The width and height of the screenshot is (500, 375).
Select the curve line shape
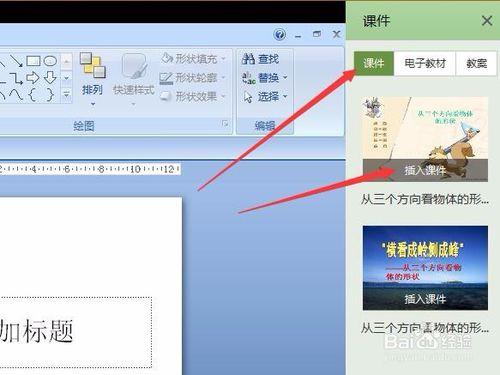(15, 95)
